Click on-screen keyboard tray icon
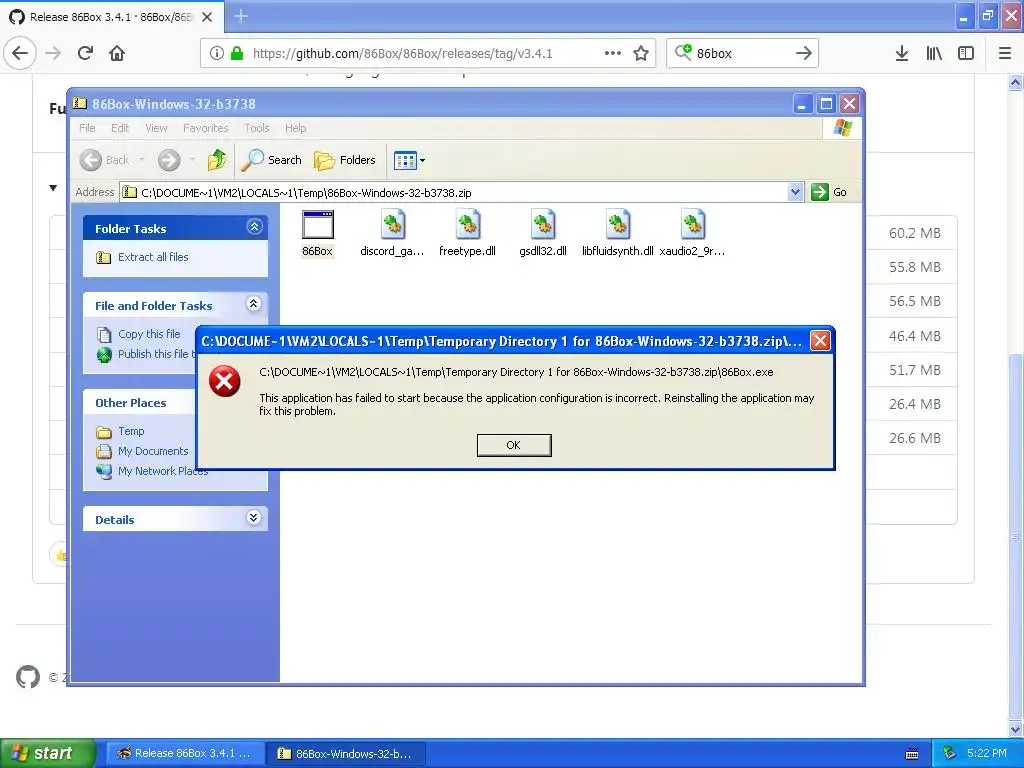 pyautogui.click(x=912, y=754)
